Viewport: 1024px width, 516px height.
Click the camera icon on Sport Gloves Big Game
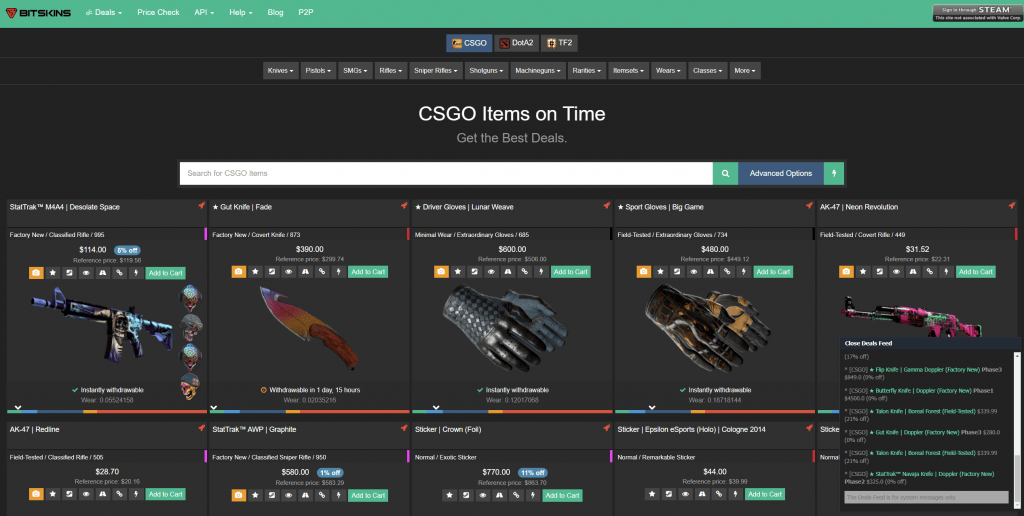[644, 272]
